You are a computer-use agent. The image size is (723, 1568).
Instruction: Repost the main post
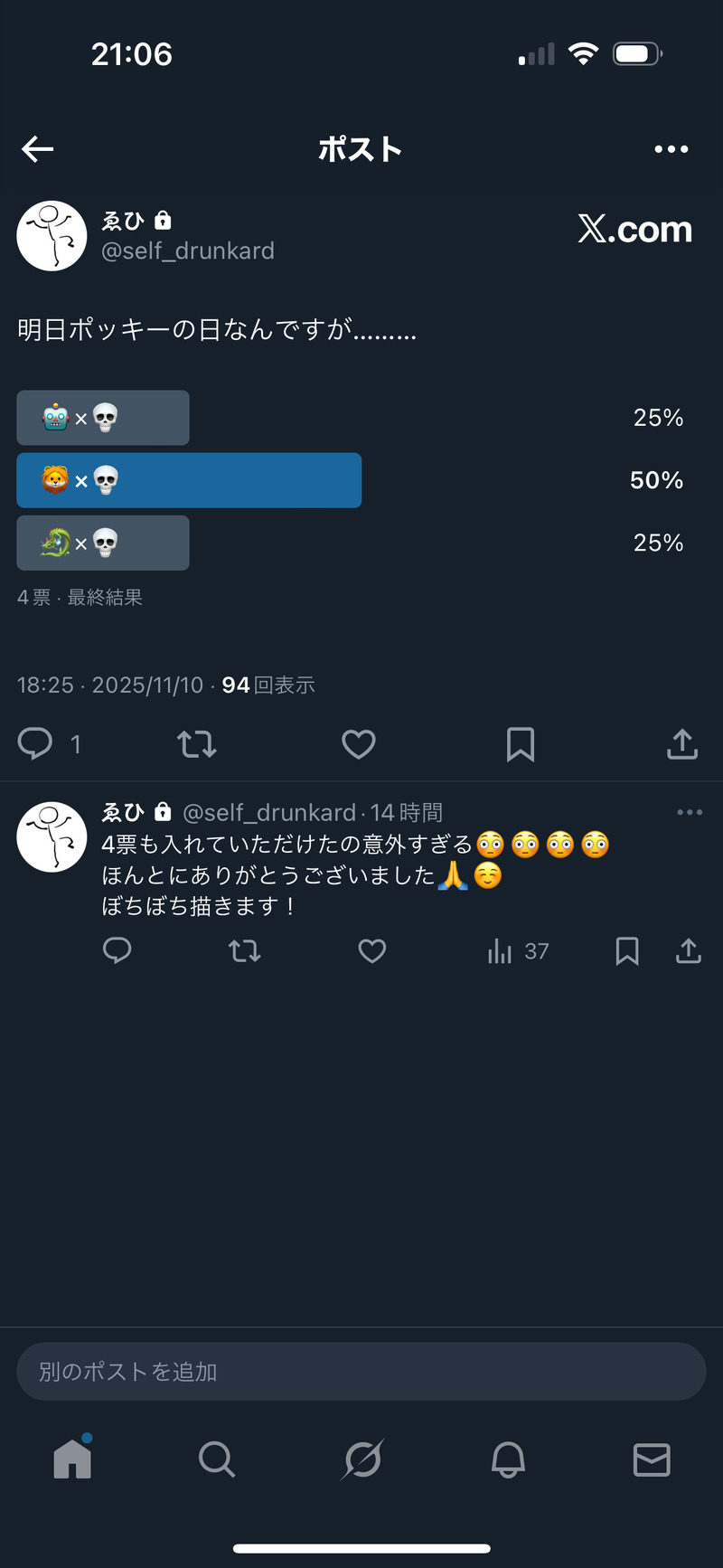pos(196,744)
